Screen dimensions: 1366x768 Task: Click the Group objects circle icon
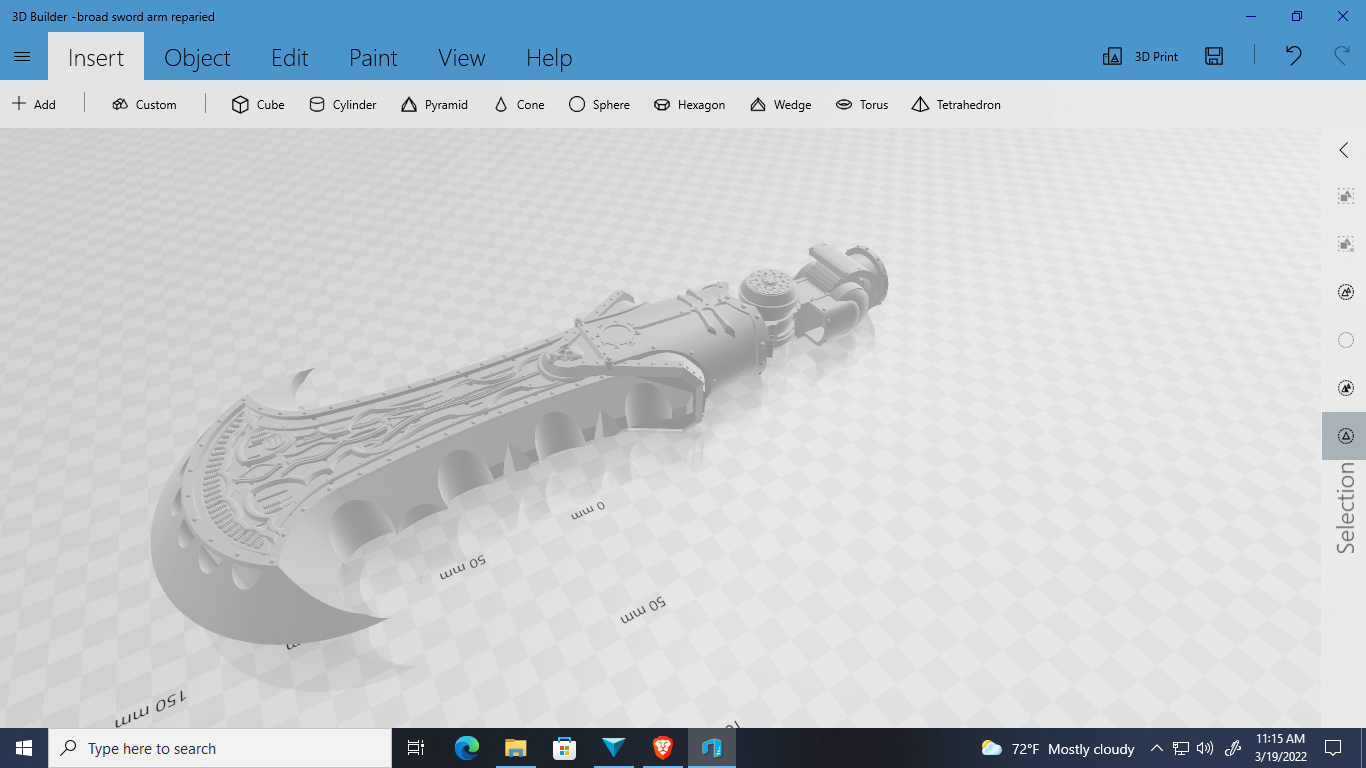coord(1346,292)
